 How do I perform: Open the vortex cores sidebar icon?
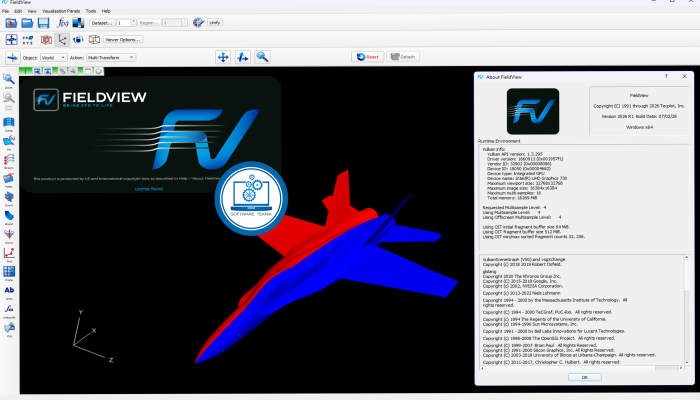tap(8, 236)
